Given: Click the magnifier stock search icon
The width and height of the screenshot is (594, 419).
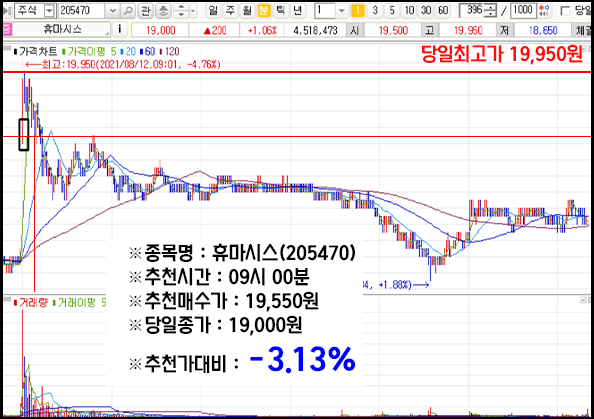Looking at the screenshot, I should point(128,11).
